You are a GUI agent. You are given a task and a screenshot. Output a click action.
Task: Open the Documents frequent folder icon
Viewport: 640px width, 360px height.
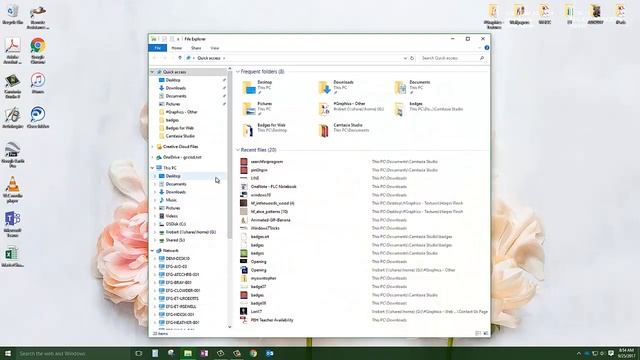pos(400,87)
